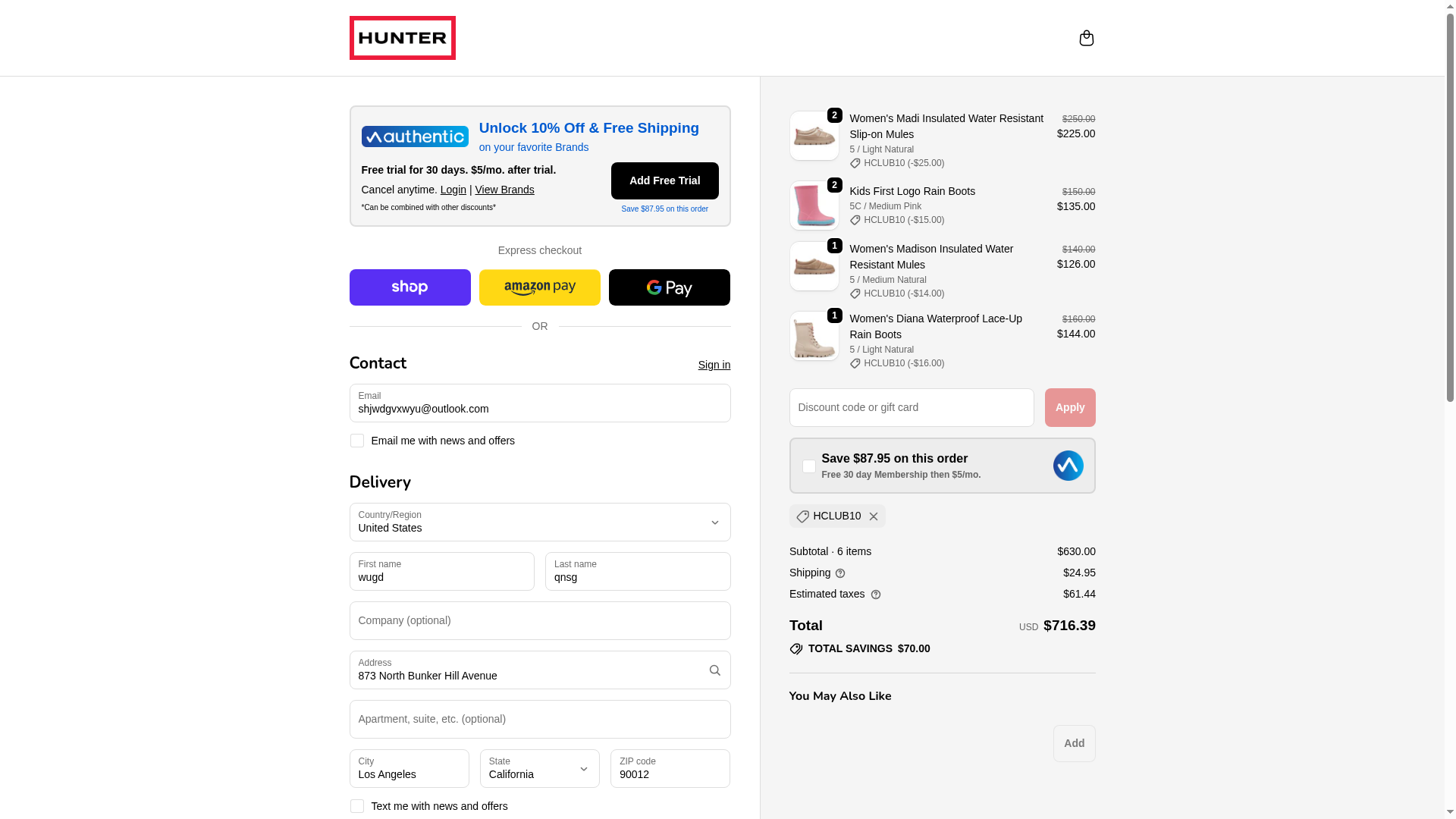Open the shopping bag icon
Image resolution: width=1456 pixels, height=819 pixels.
click(x=1086, y=38)
